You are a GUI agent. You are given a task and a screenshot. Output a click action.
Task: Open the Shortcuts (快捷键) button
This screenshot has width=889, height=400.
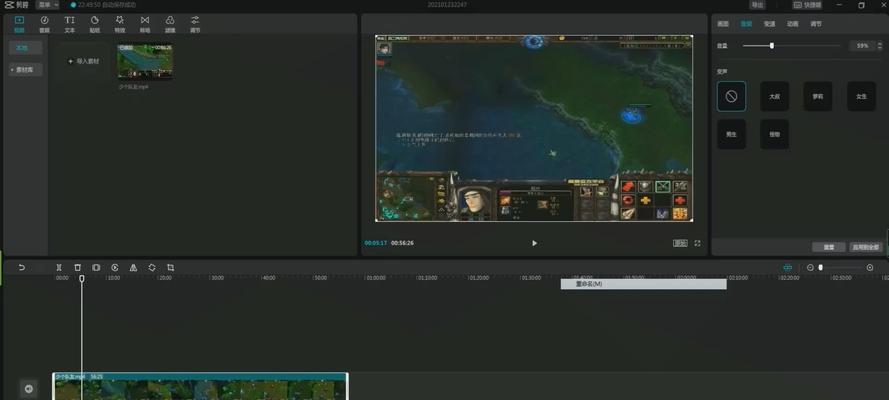(x=807, y=5)
